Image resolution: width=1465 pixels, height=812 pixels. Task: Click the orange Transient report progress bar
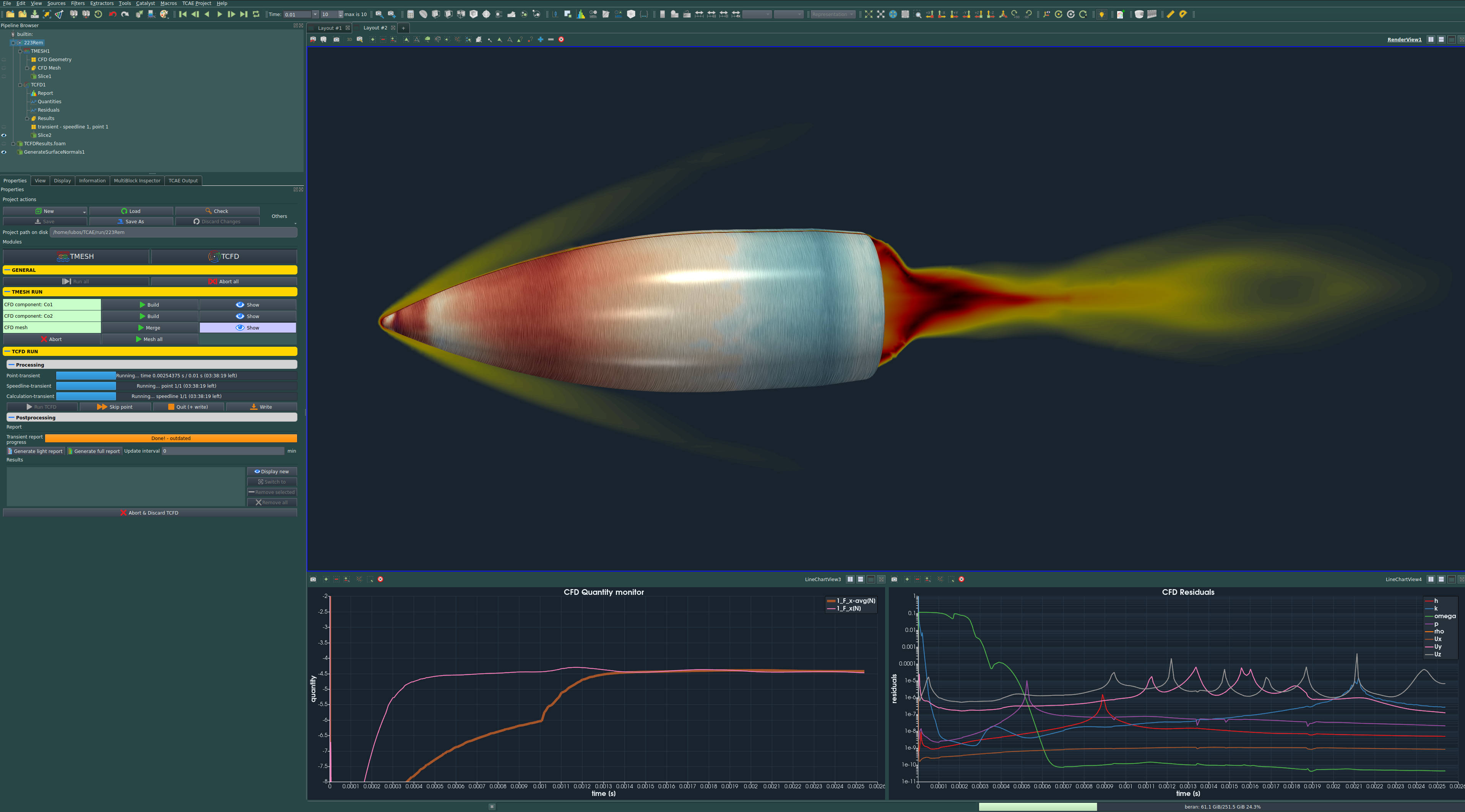pyautogui.click(x=171, y=438)
